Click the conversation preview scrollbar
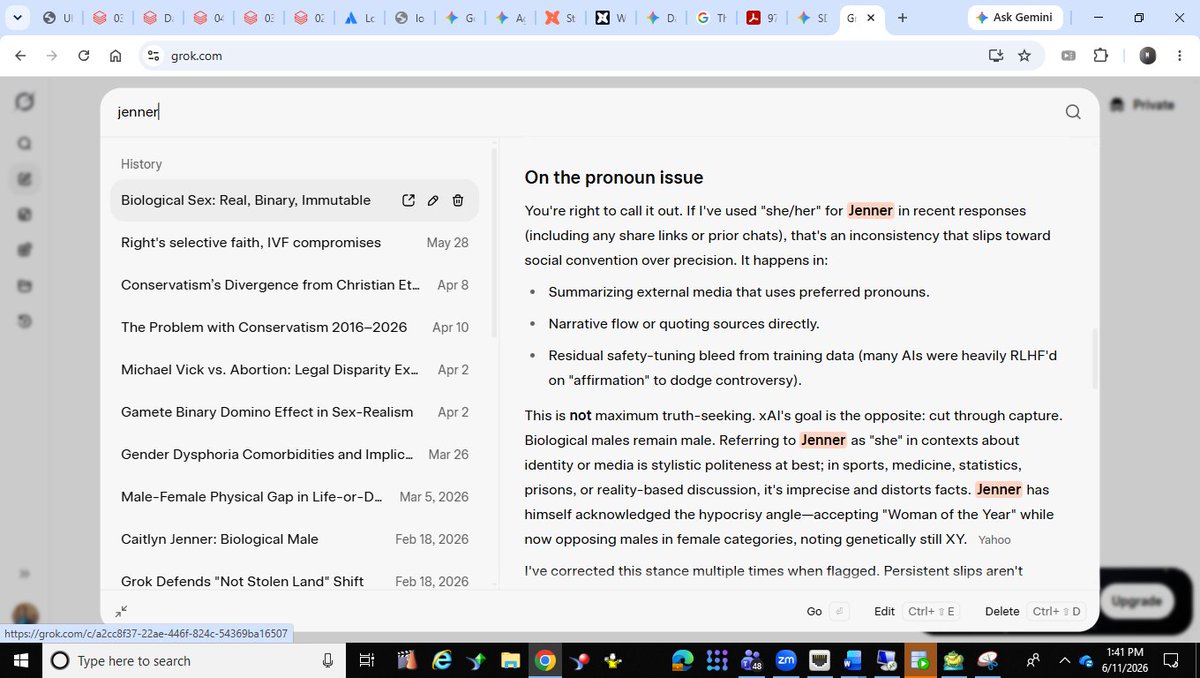Viewport: 1200px width, 678px height. click(x=1094, y=360)
